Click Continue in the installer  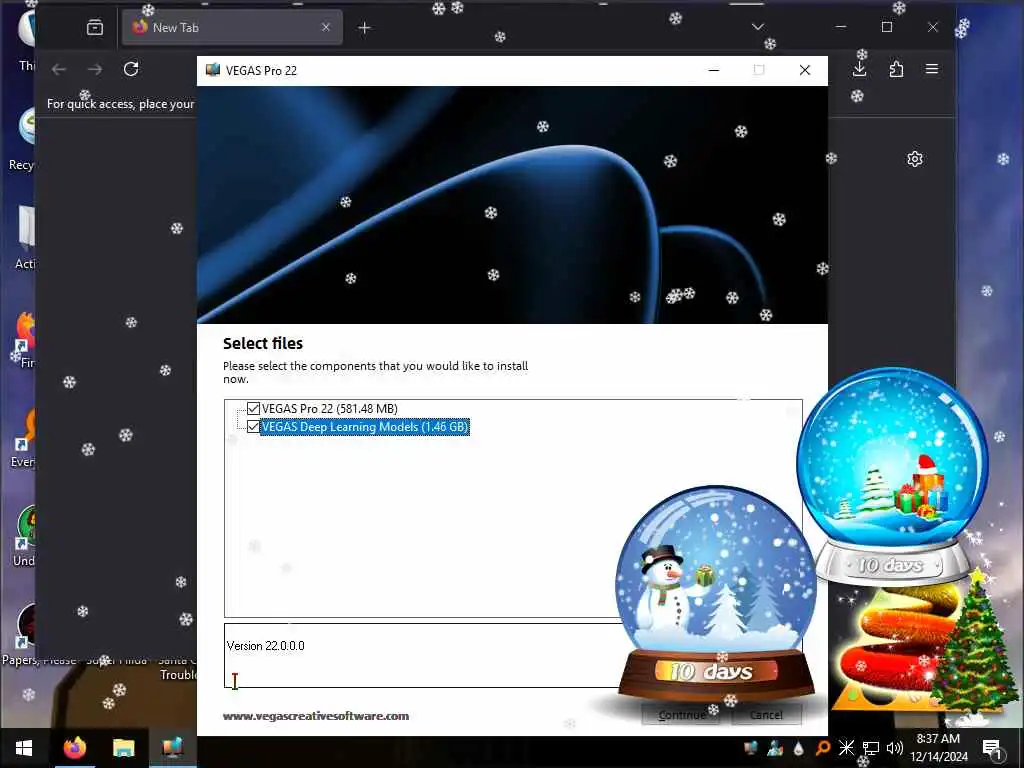680,714
